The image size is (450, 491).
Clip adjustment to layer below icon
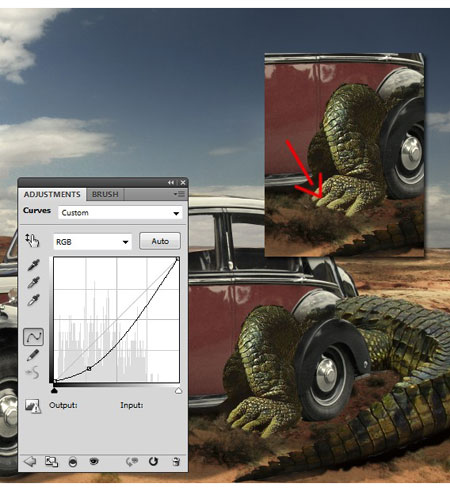73,462
